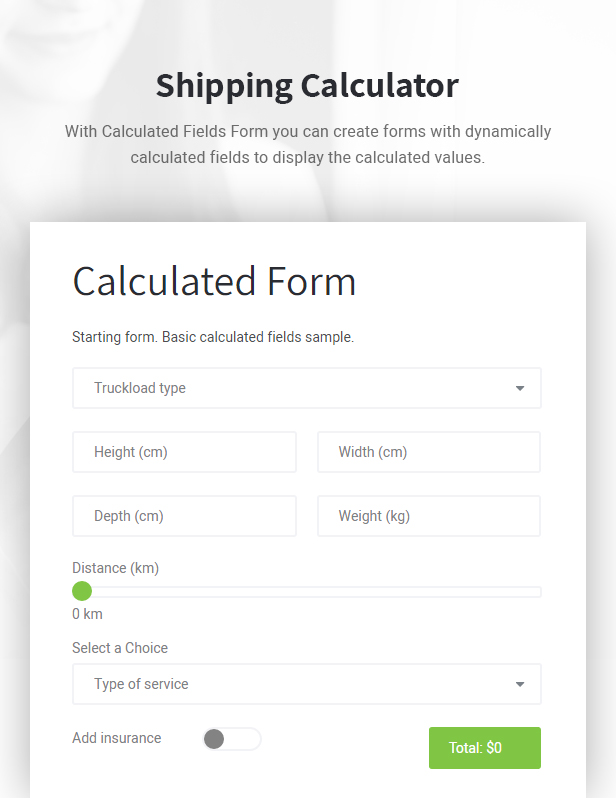Click the Calculated Form title

pyautogui.click(x=214, y=281)
